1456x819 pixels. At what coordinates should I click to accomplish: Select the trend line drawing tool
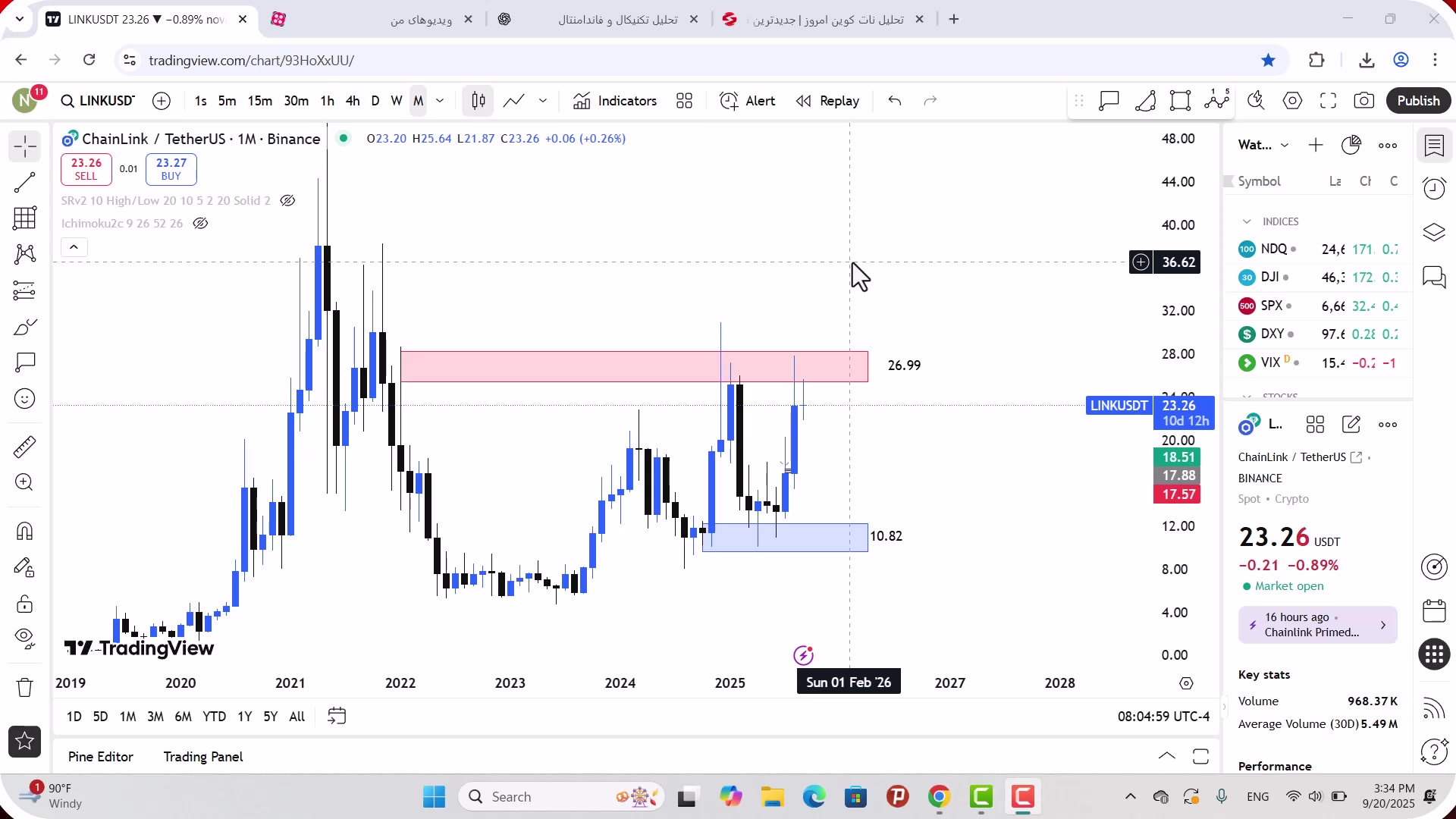[x=25, y=183]
